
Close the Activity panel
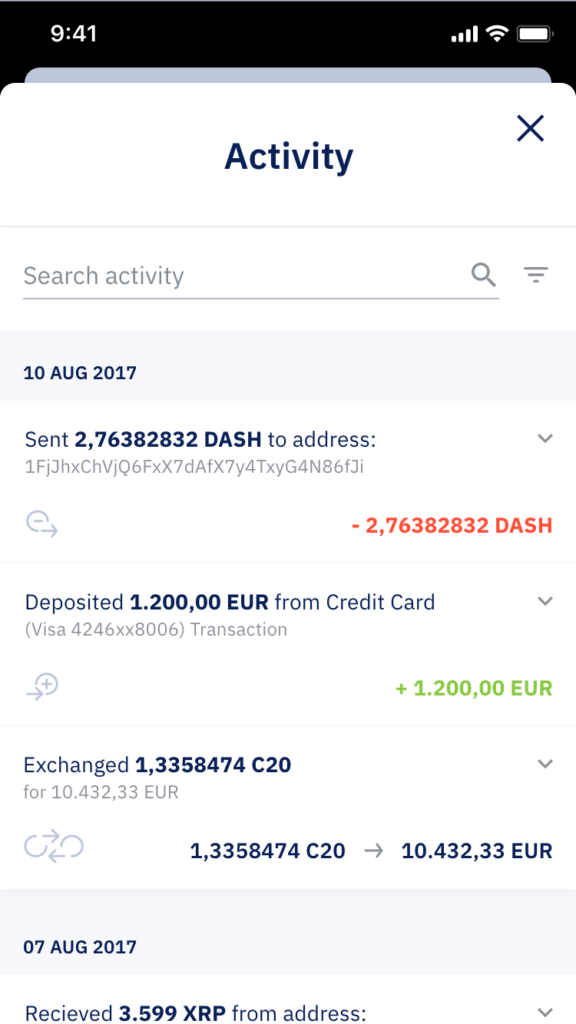click(x=530, y=128)
